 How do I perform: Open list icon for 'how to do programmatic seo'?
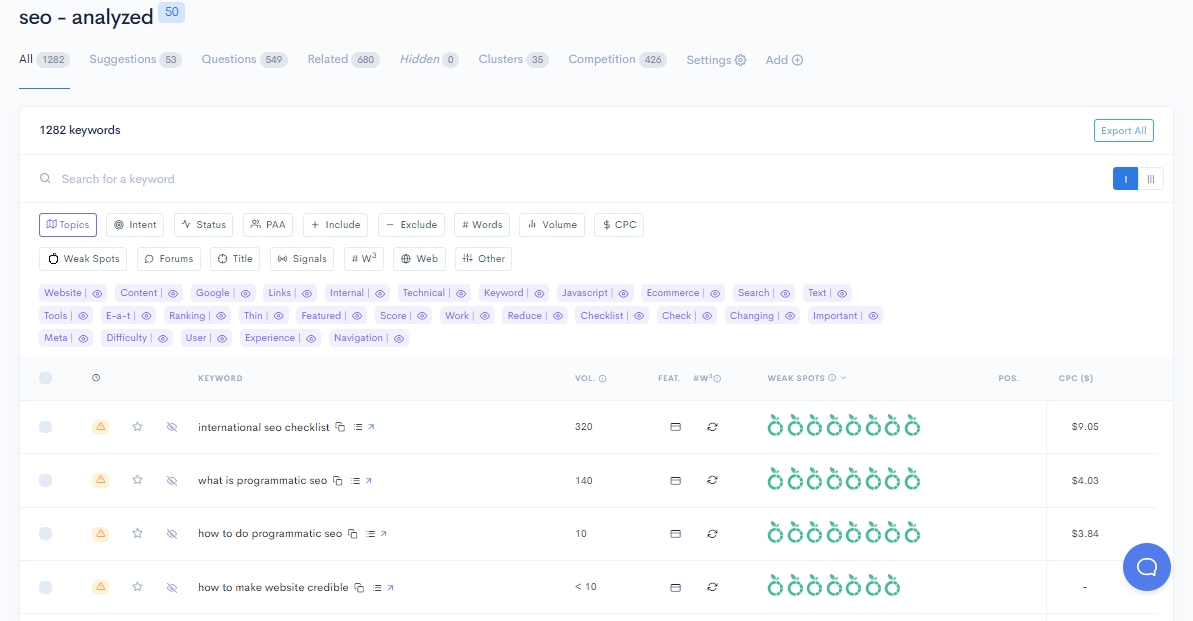tap(371, 533)
